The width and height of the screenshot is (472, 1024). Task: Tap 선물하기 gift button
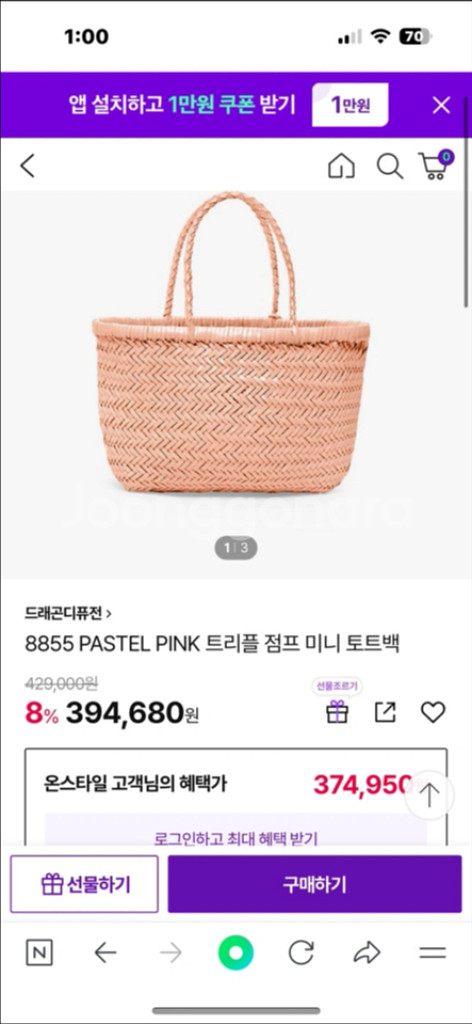click(x=84, y=884)
